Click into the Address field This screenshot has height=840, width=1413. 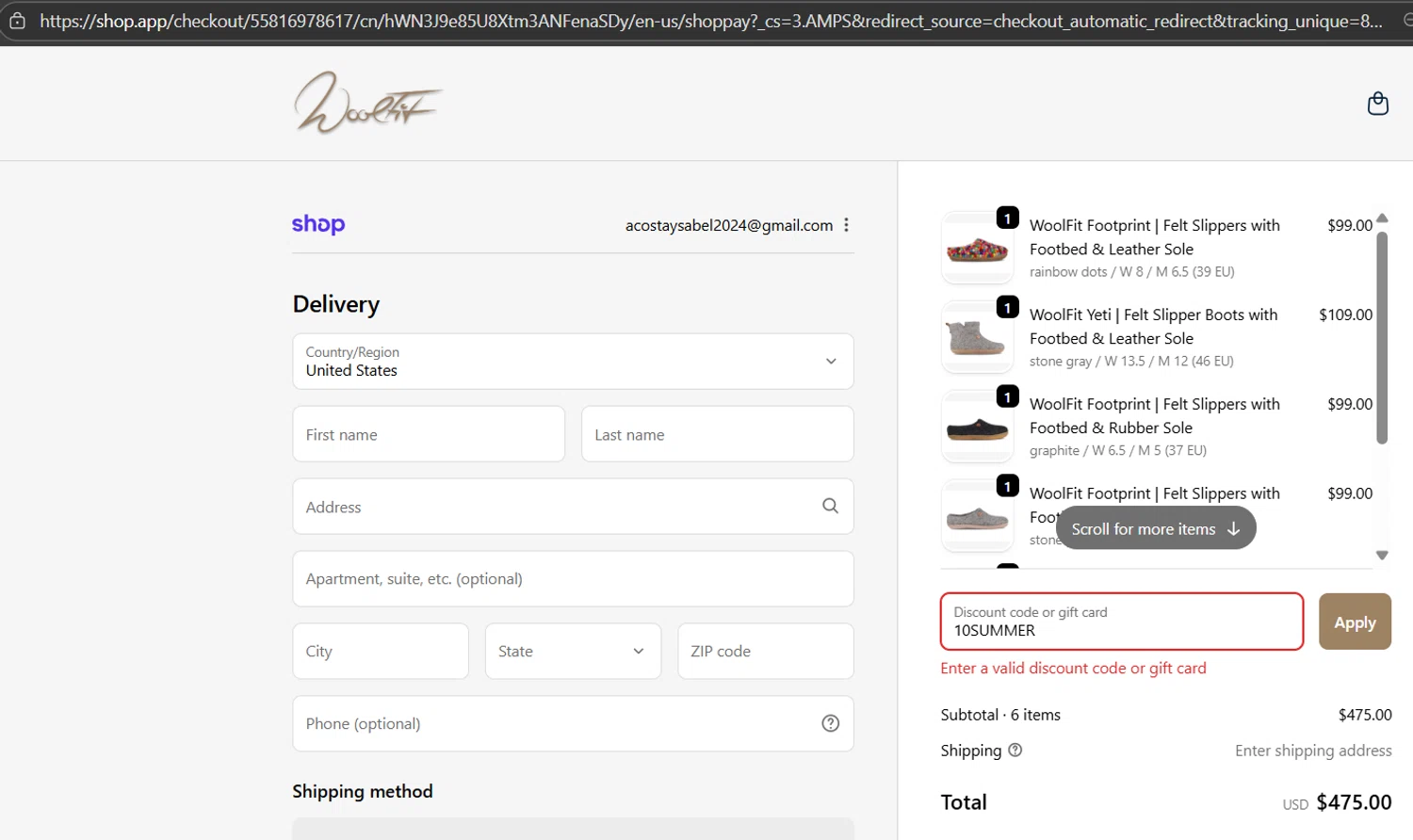(573, 507)
